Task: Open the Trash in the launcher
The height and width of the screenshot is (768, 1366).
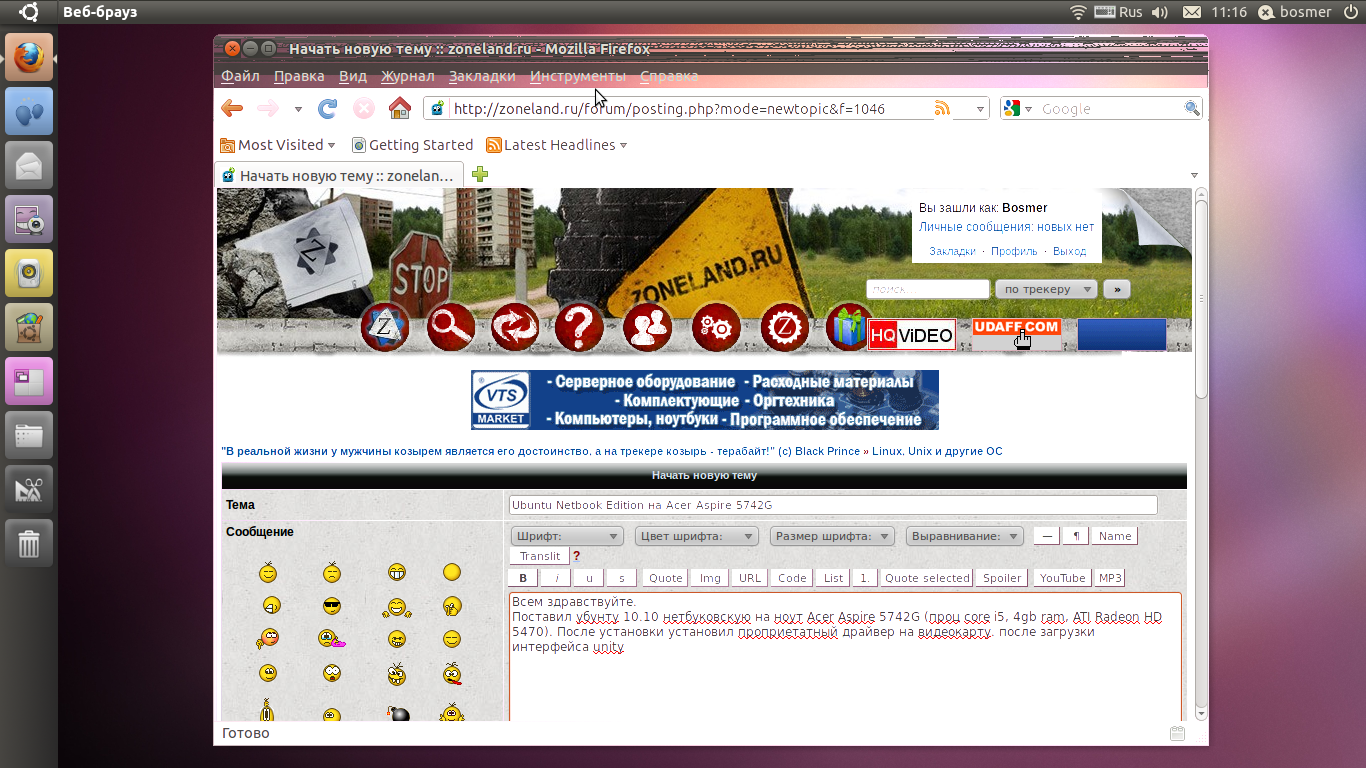Action: point(29,543)
